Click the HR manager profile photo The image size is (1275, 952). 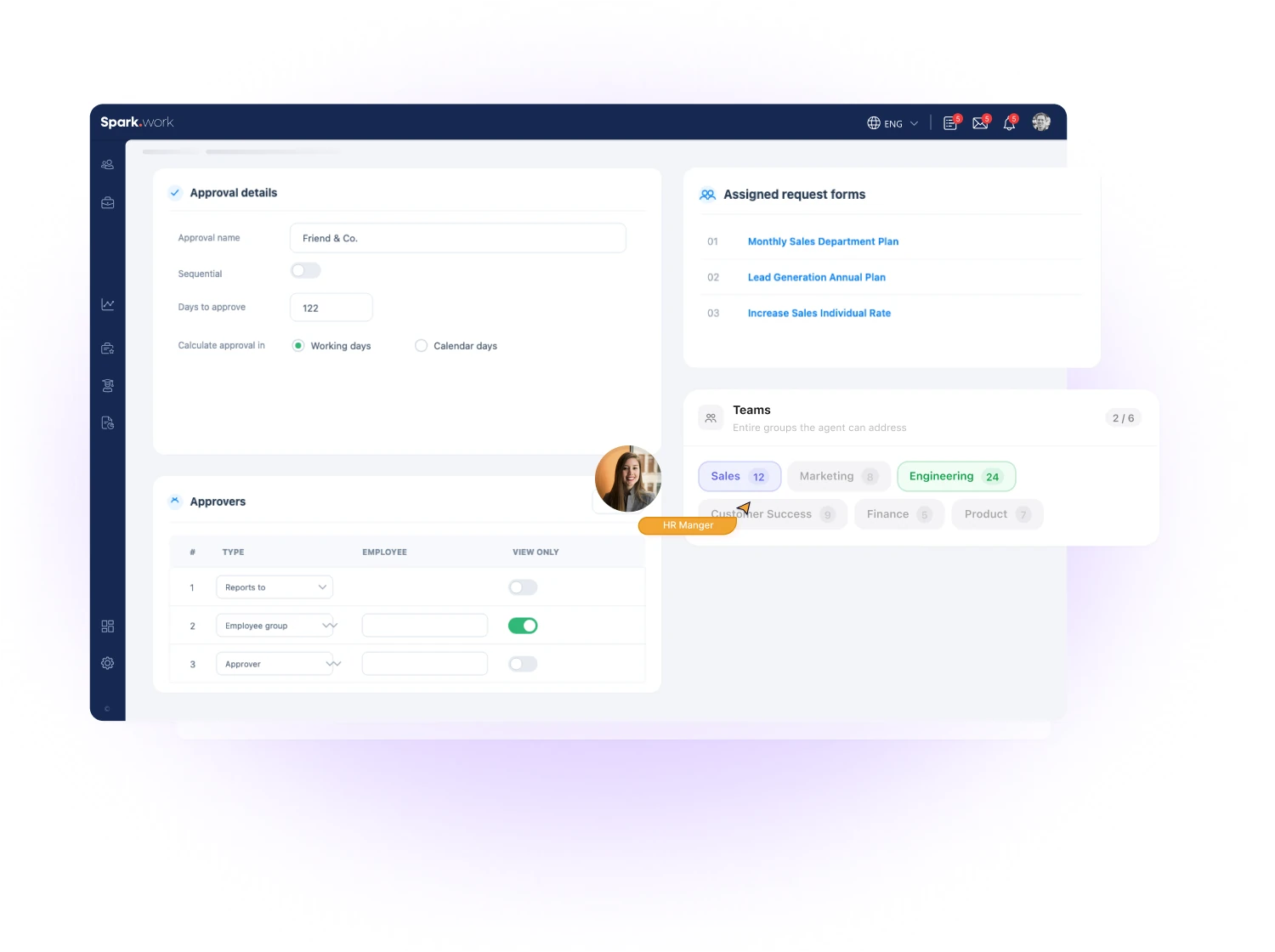pos(628,479)
